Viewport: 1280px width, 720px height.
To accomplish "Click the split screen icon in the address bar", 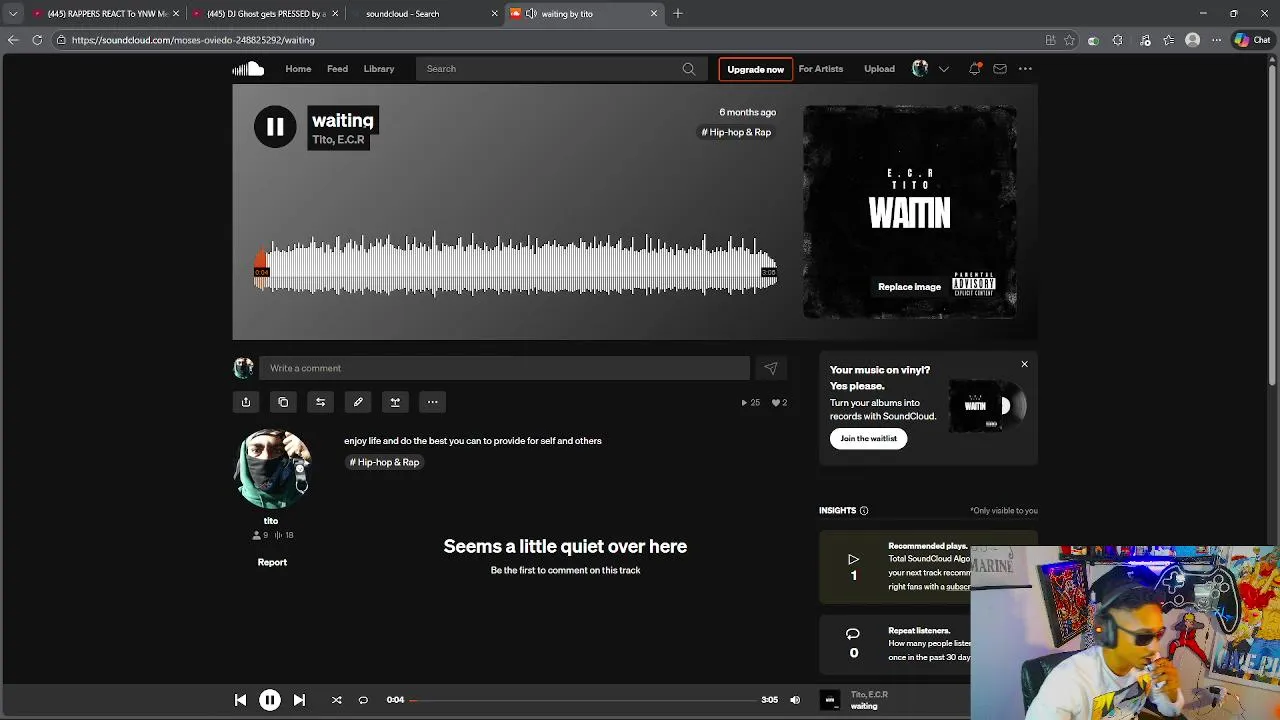I will pos(1050,40).
